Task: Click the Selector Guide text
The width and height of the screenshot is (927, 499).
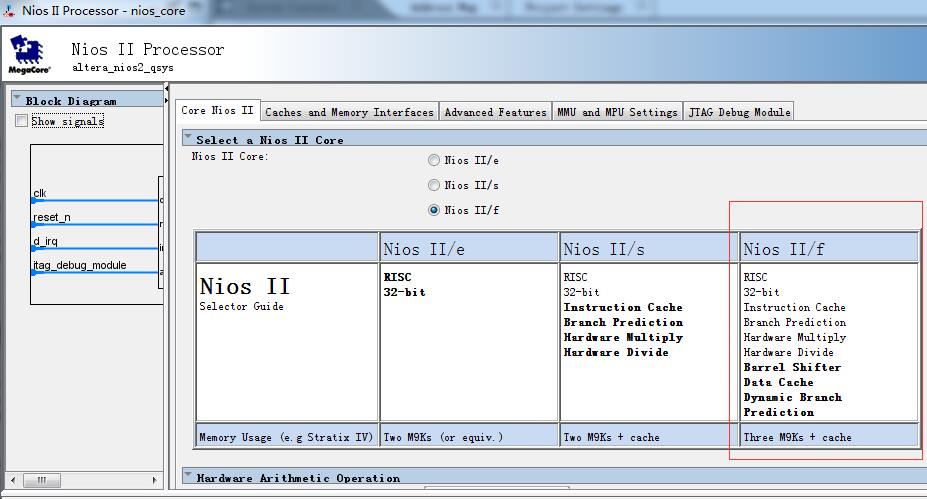Action: tap(241, 306)
